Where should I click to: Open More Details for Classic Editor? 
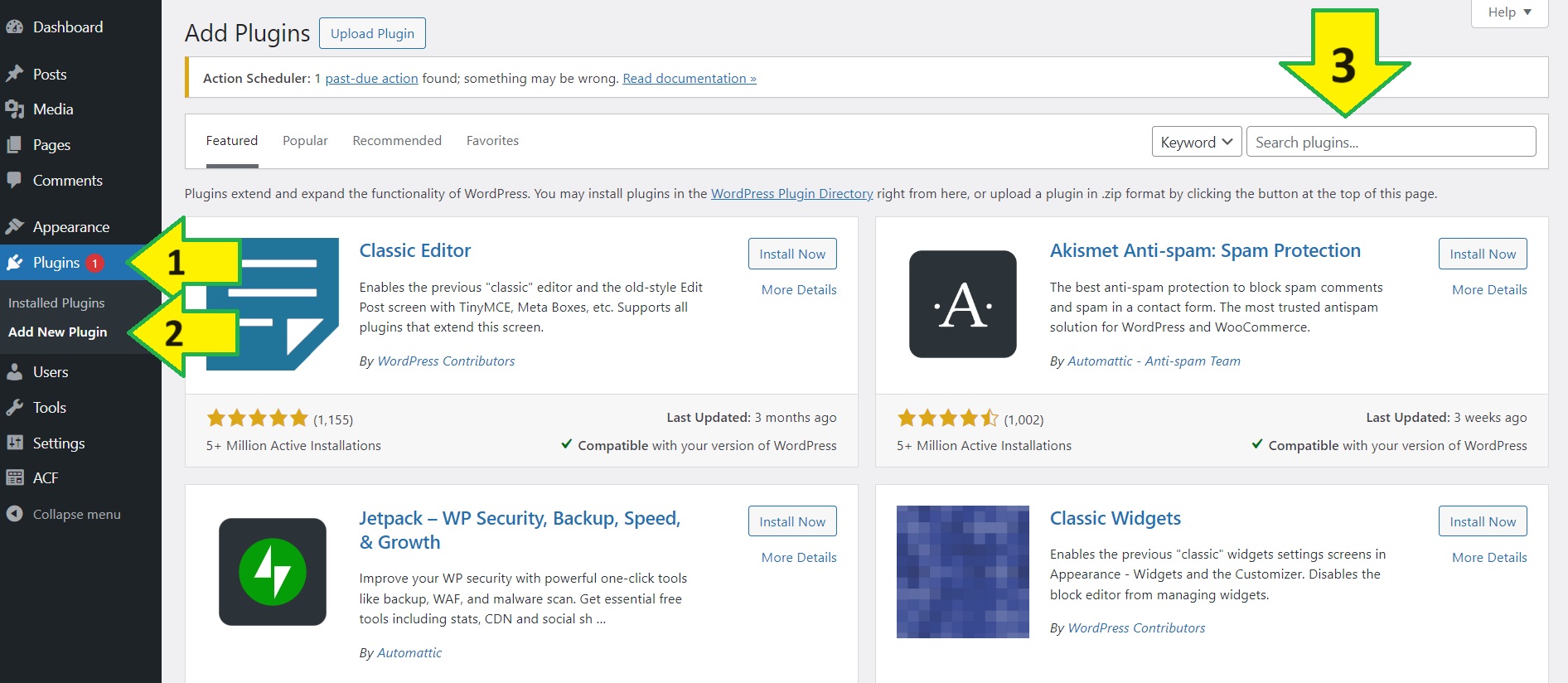[799, 289]
